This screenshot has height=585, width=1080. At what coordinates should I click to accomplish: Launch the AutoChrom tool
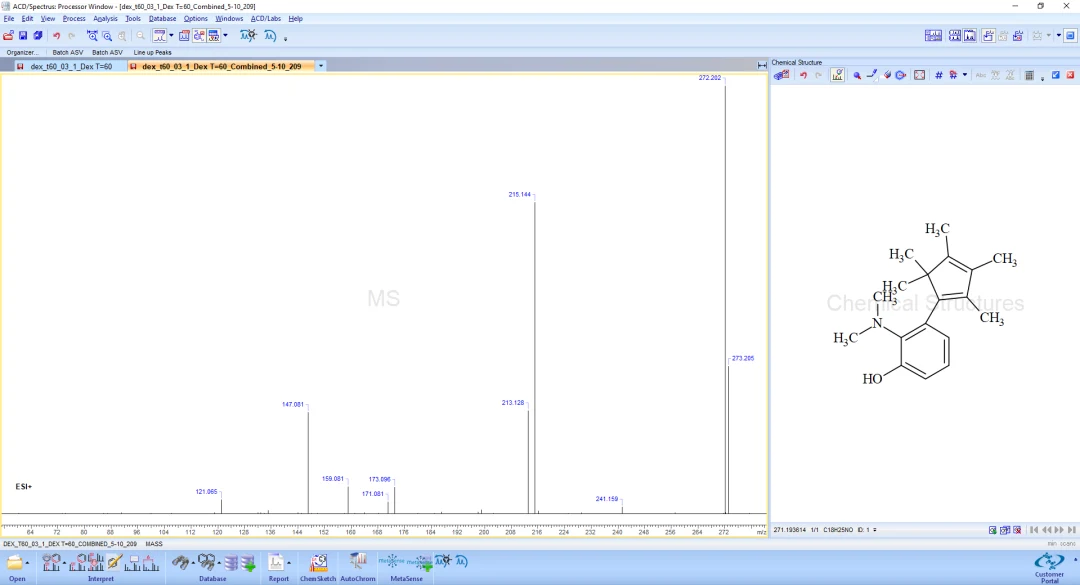pyautogui.click(x=357, y=568)
